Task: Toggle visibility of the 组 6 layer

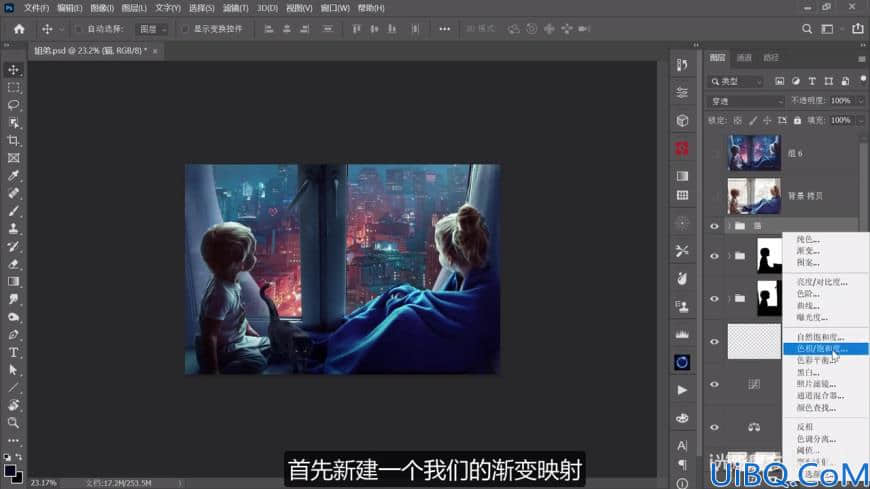Action: 715,153
